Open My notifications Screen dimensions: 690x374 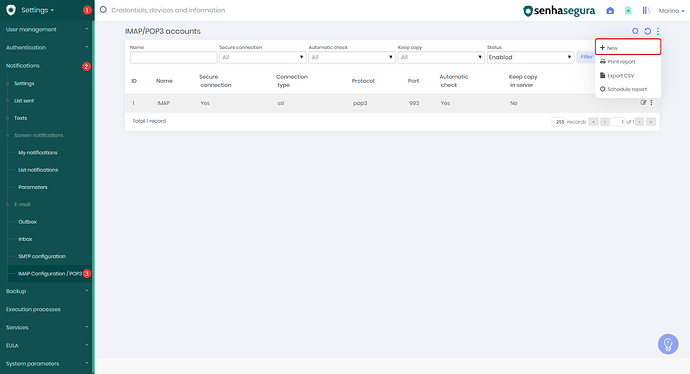tap(38, 153)
